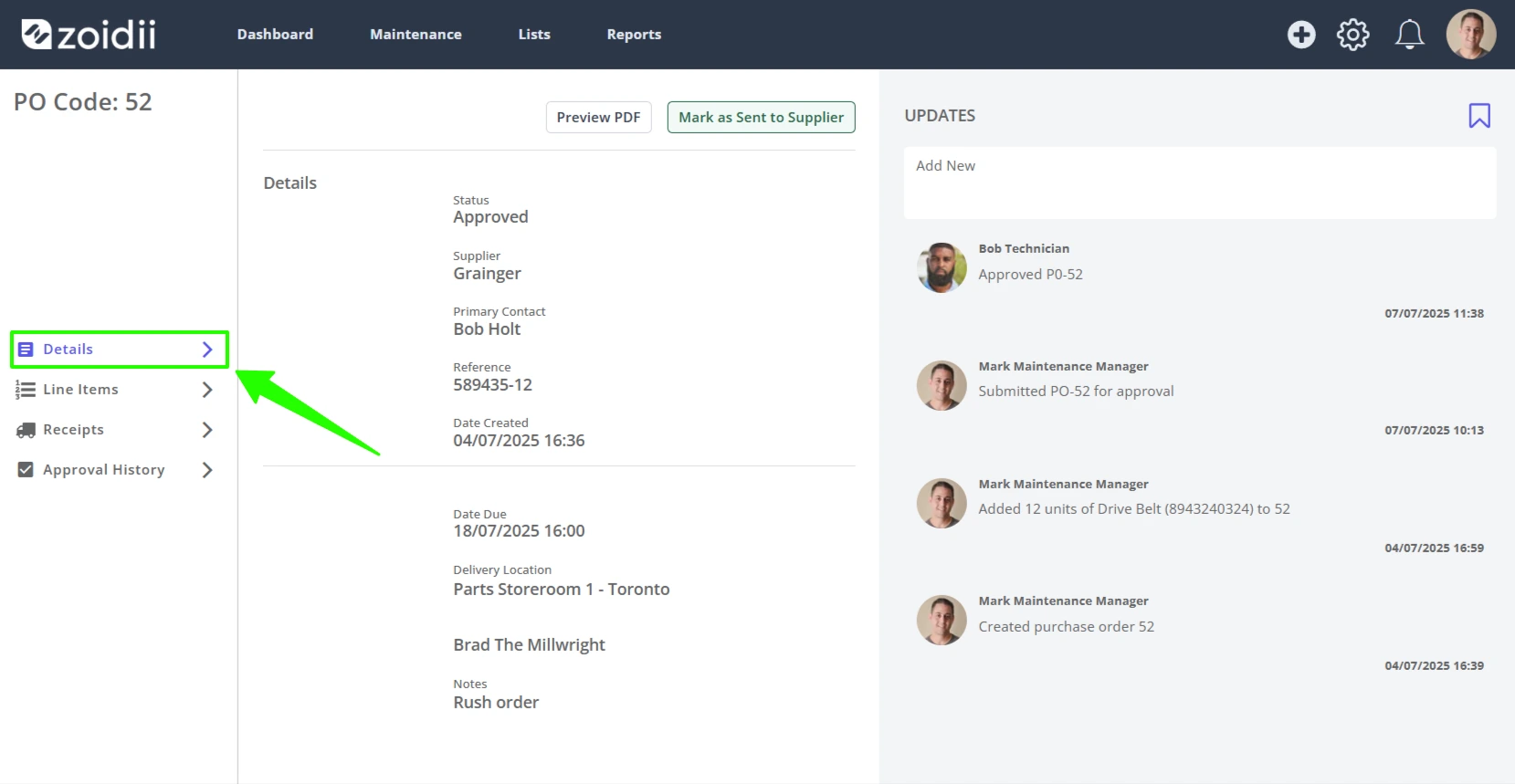Viewport: 1515px width, 784px height.
Task: Click date due 18/07/2025 16:00
Action: tap(519, 531)
